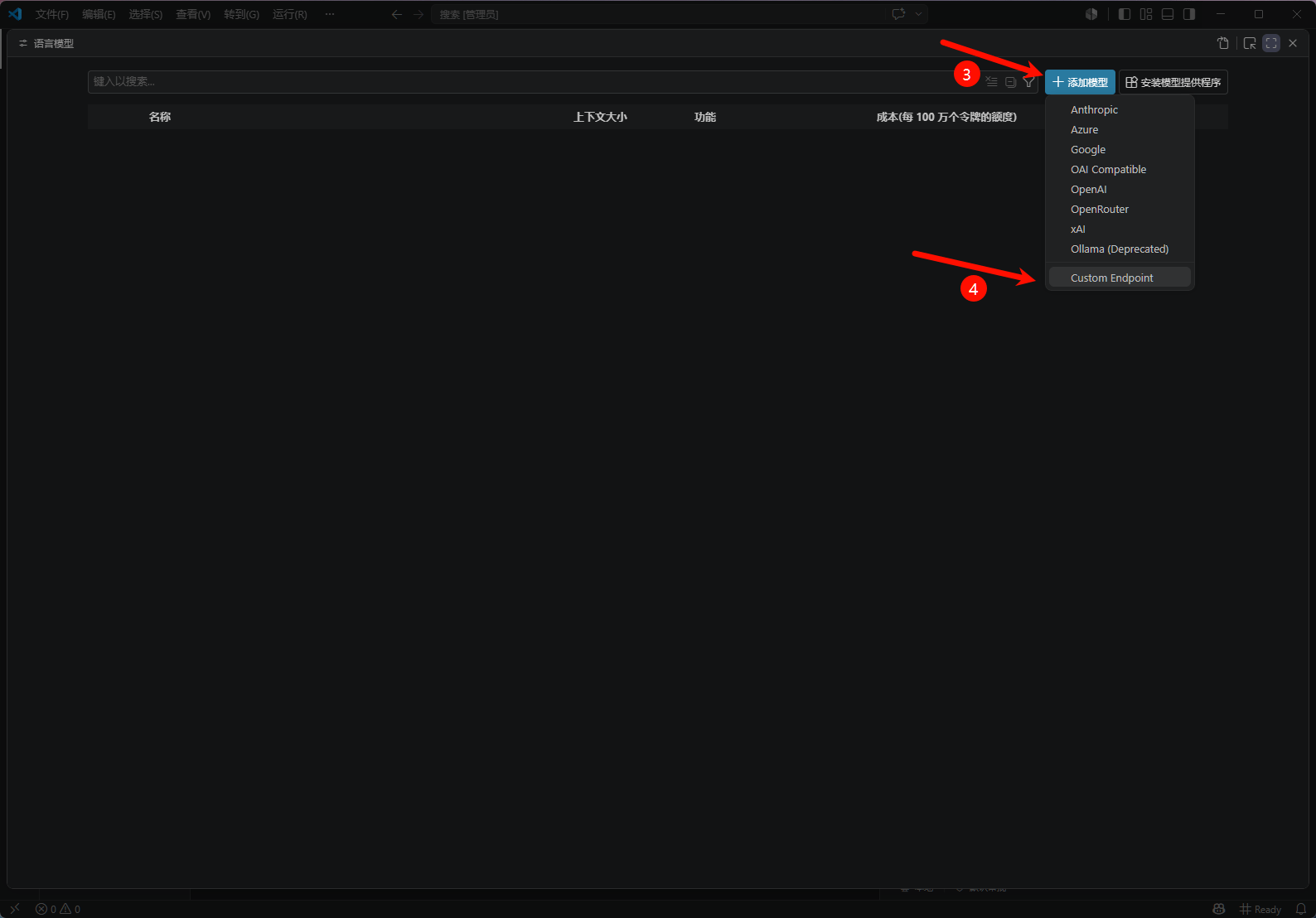This screenshot has height=918, width=1316.
Task: Open the 选择(S) menu
Action: click(x=146, y=14)
